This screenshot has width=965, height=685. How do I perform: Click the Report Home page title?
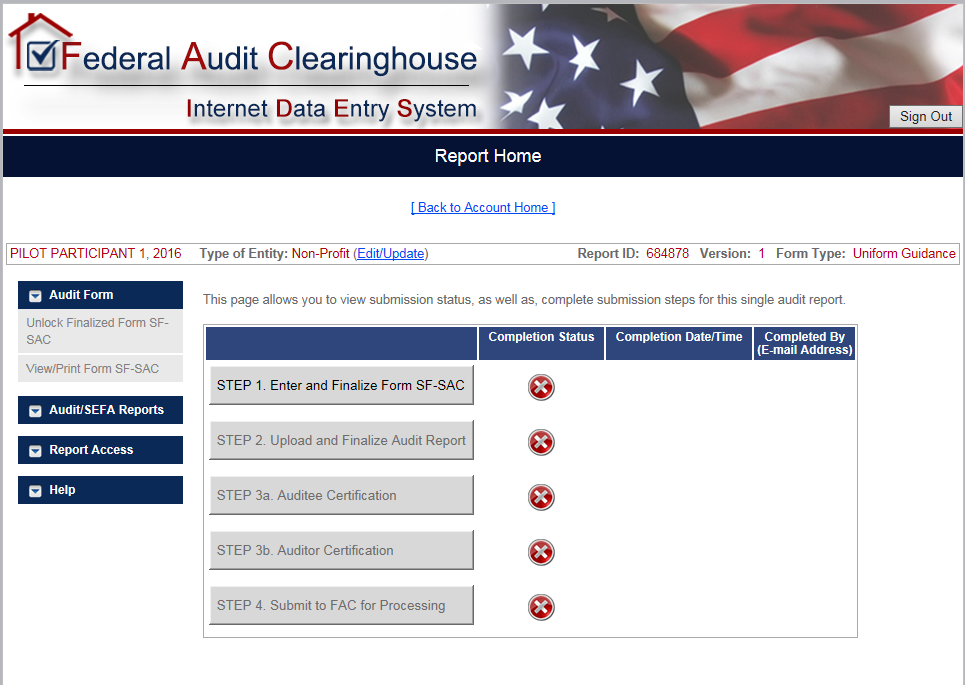tap(488, 156)
